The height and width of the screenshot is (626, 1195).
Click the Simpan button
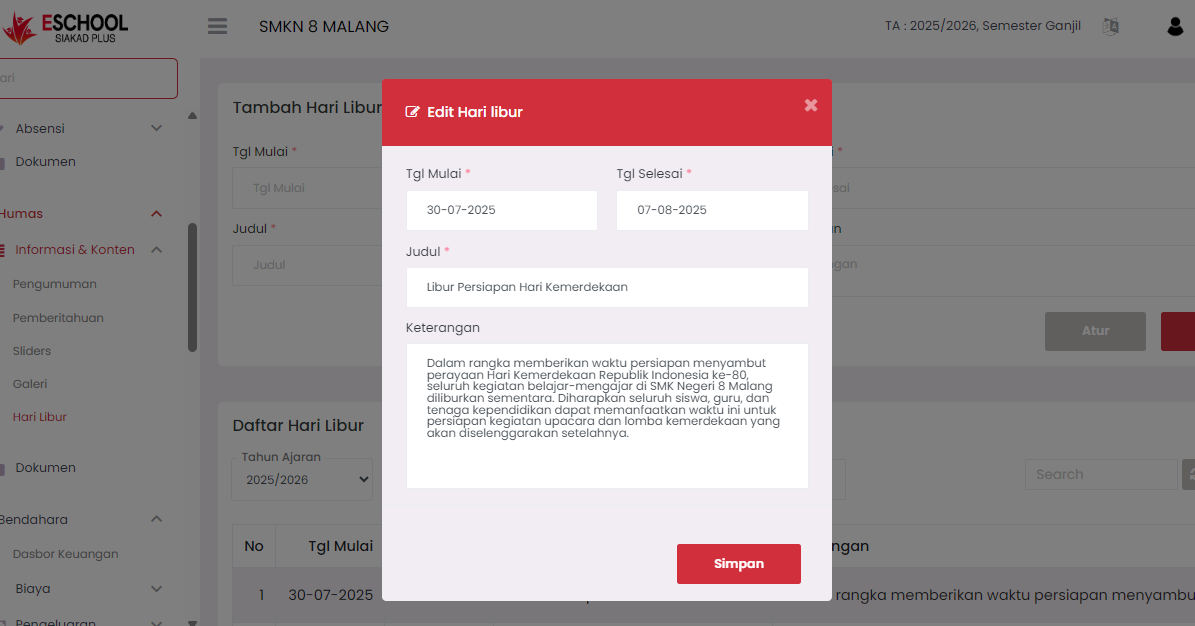[x=738, y=564]
